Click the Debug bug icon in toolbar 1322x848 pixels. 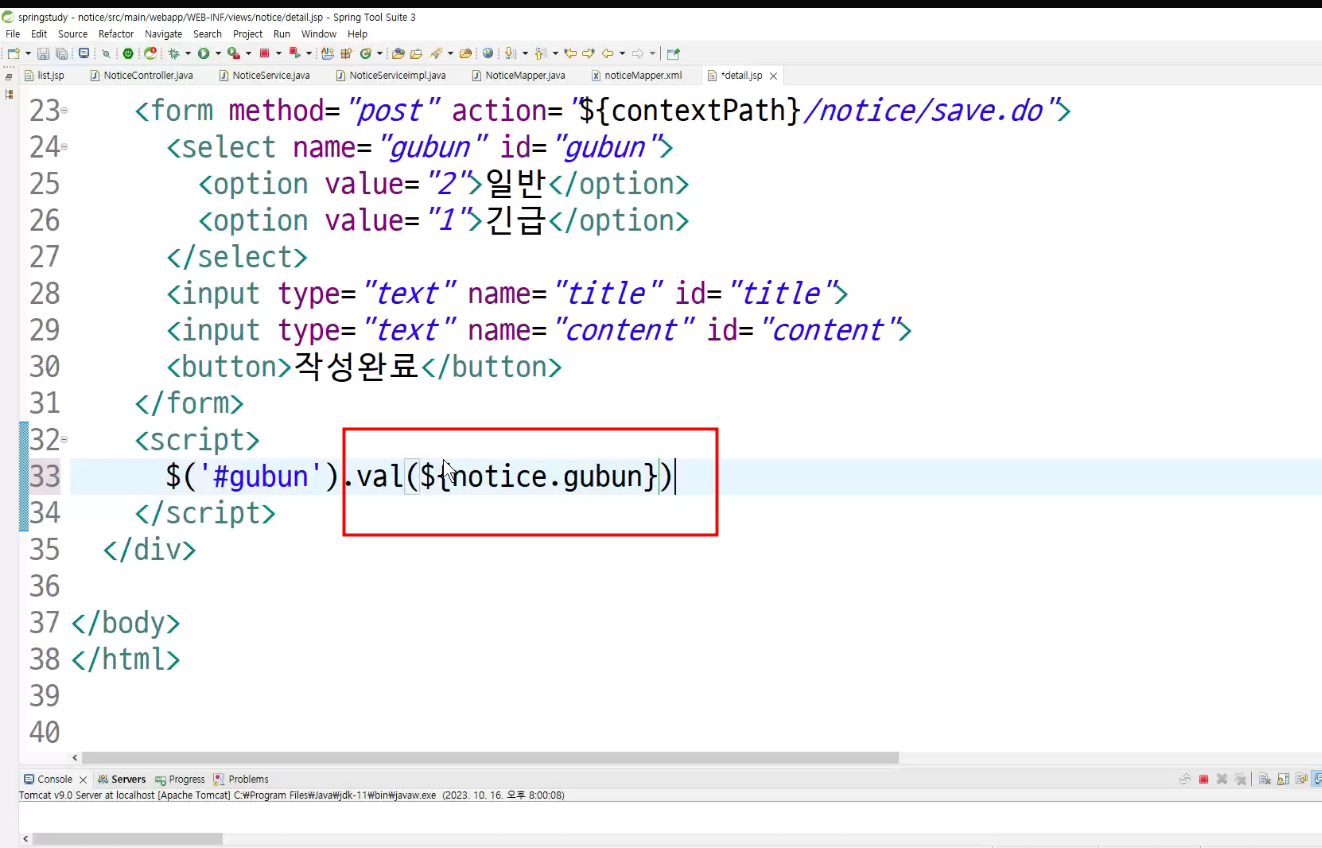pyautogui.click(x=174, y=54)
